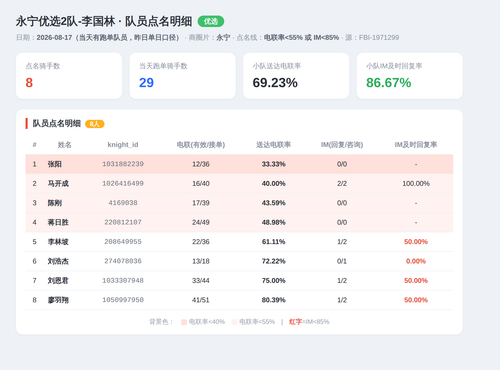The image size is (500, 370).
Task: Click the 送达电联率 column header
Action: [x=273, y=145]
